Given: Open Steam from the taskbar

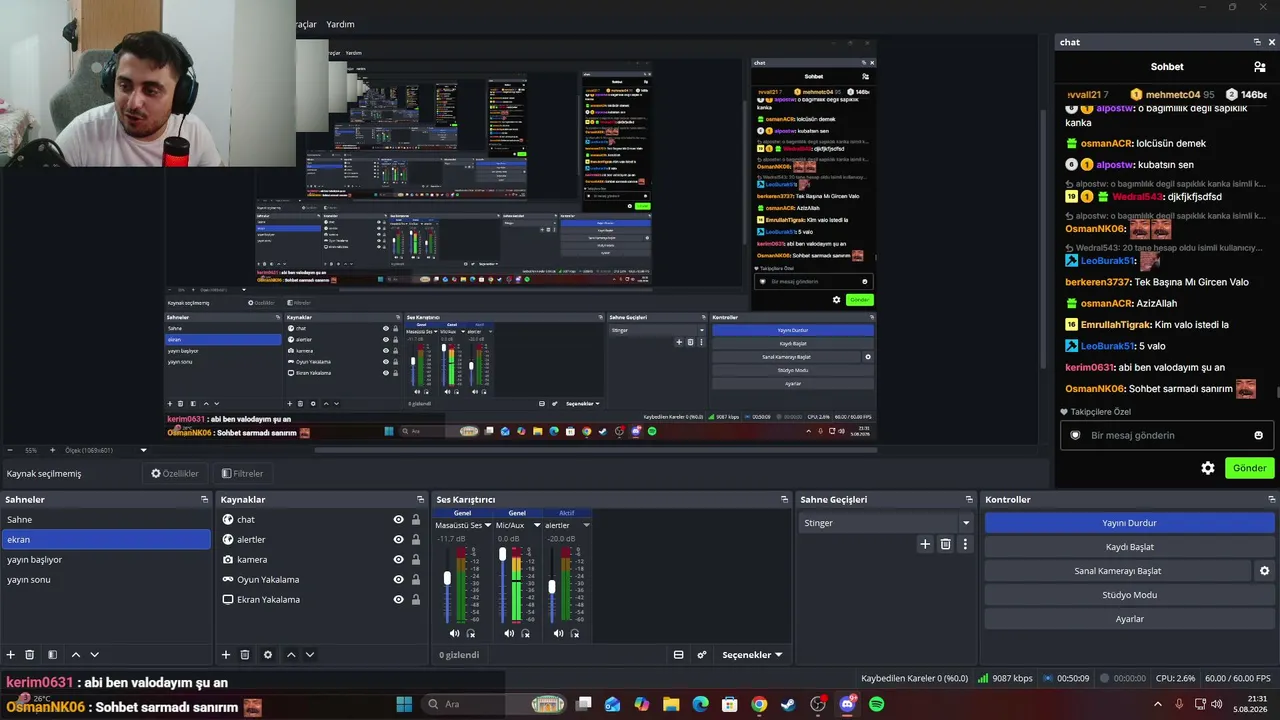Looking at the screenshot, I should [788, 704].
